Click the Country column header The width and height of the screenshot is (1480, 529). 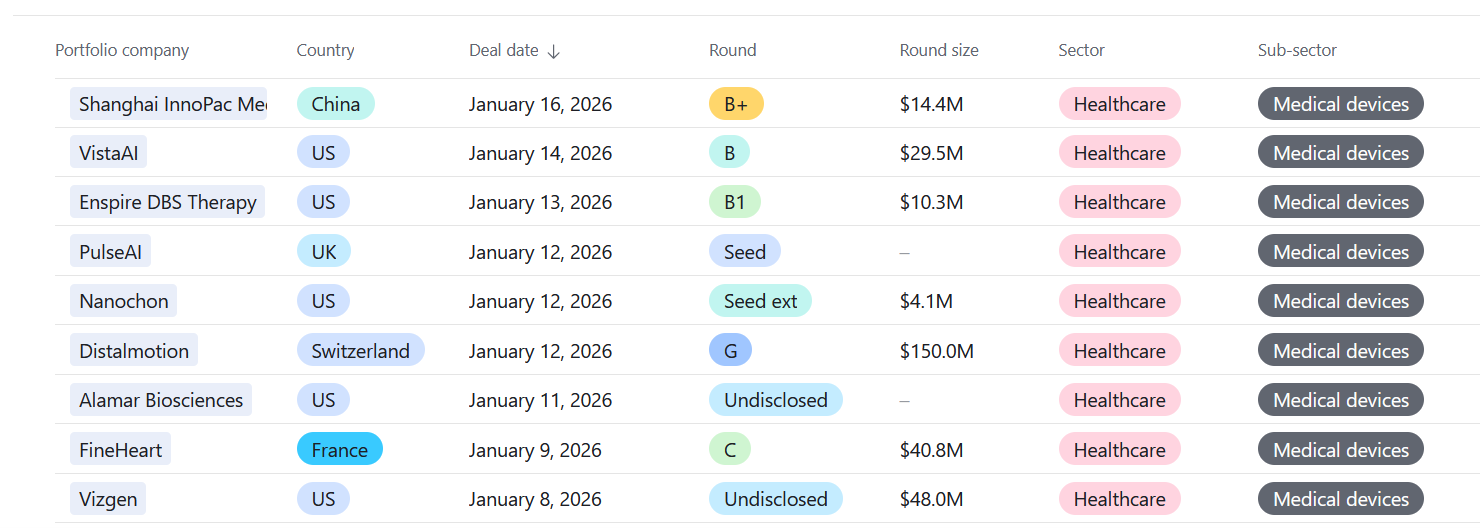325,50
